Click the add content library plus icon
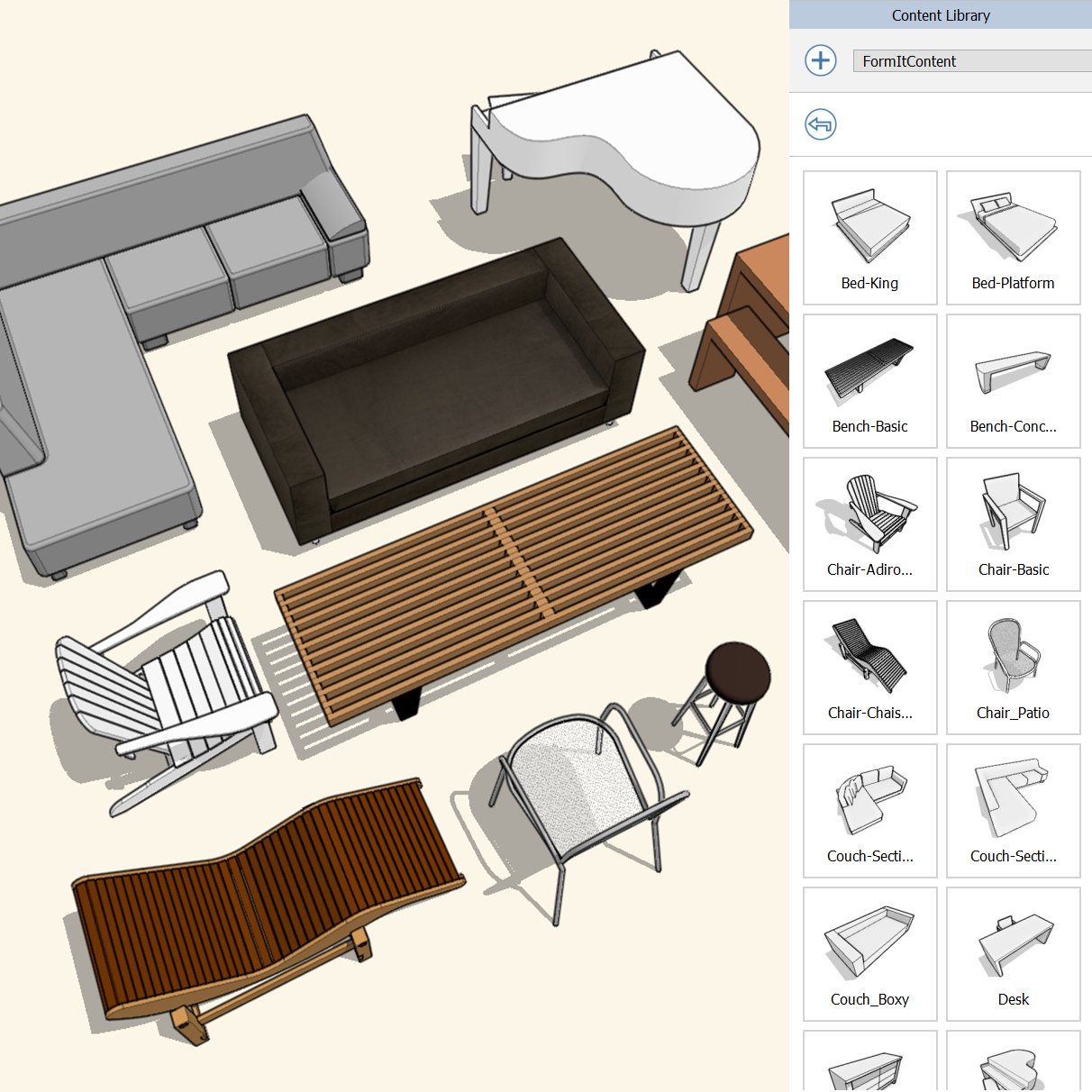The height and width of the screenshot is (1092, 1092). 820,60
